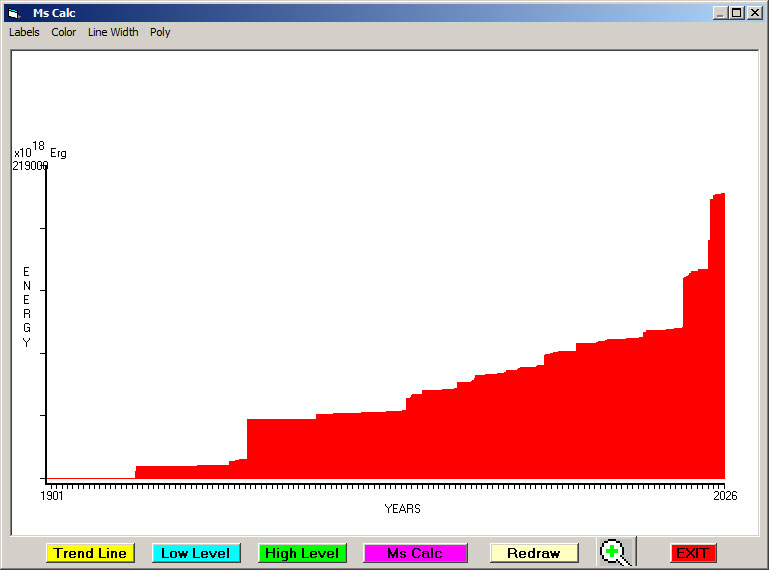This screenshot has width=769, height=570.
Task: Click the 1901 start year label
Action: (52, 495)
